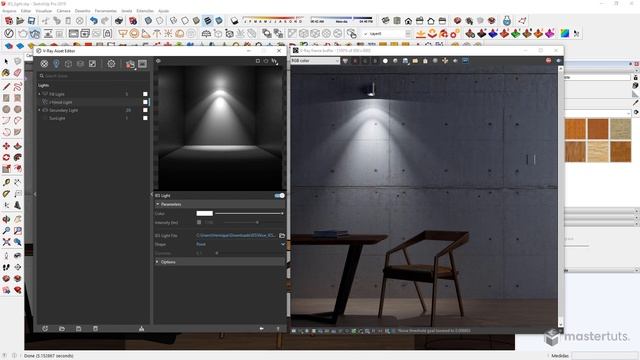
Task: Browse for IES light file folder icon
Action: [x=282, y=236]
